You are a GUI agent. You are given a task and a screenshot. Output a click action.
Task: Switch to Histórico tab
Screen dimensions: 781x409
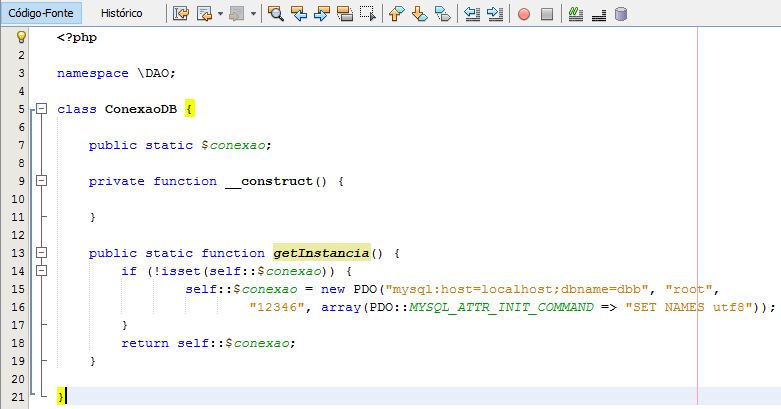[x=122, y=13]
